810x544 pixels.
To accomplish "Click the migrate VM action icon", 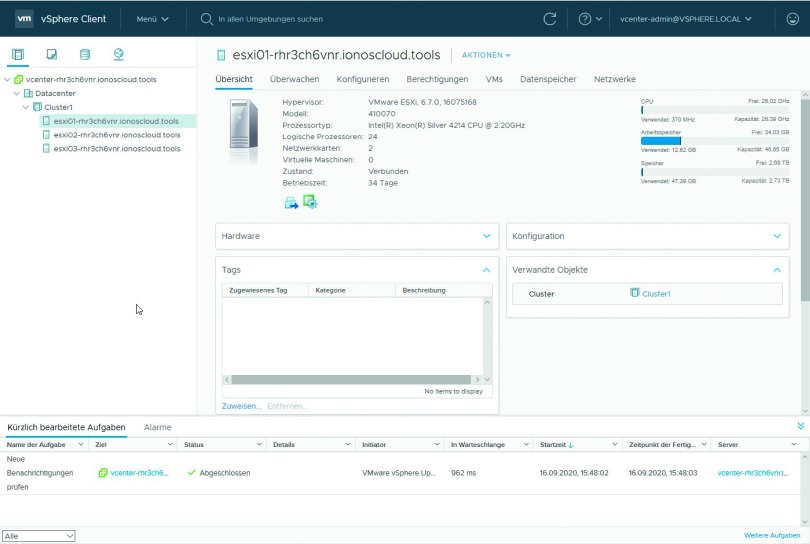I will 291,203.
